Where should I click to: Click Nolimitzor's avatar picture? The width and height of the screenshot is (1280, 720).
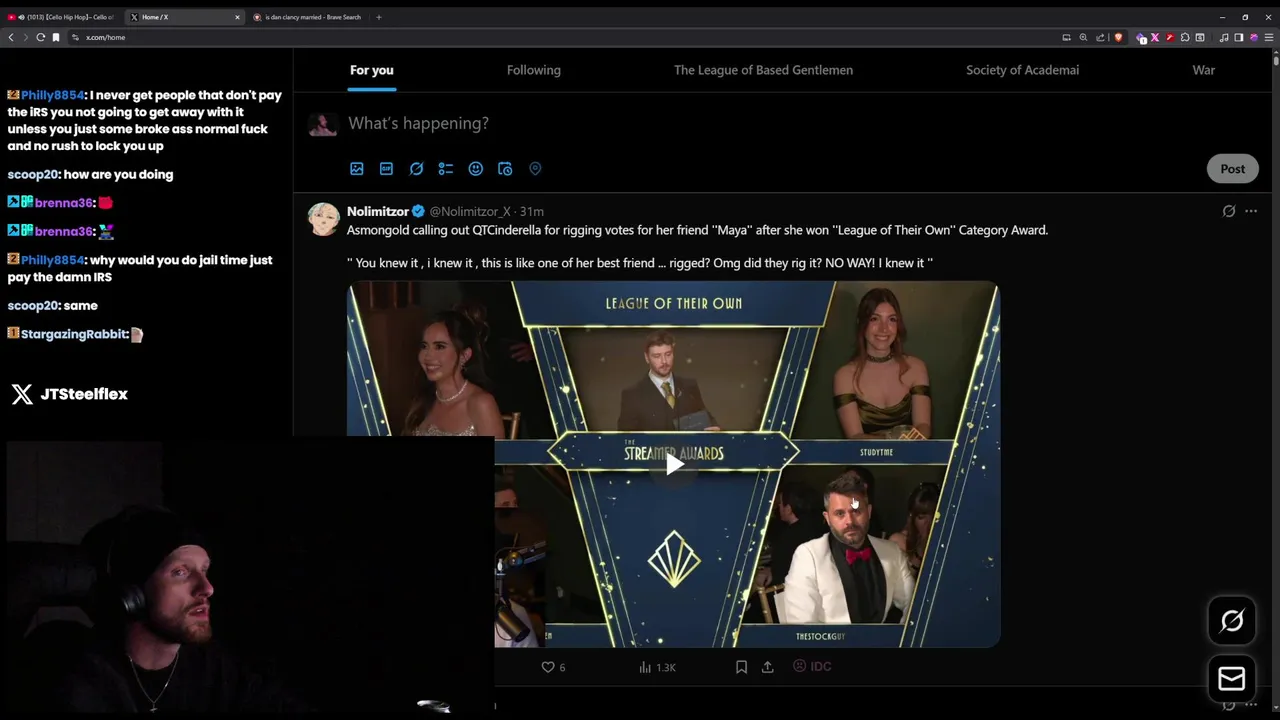[x=323, y=219]
